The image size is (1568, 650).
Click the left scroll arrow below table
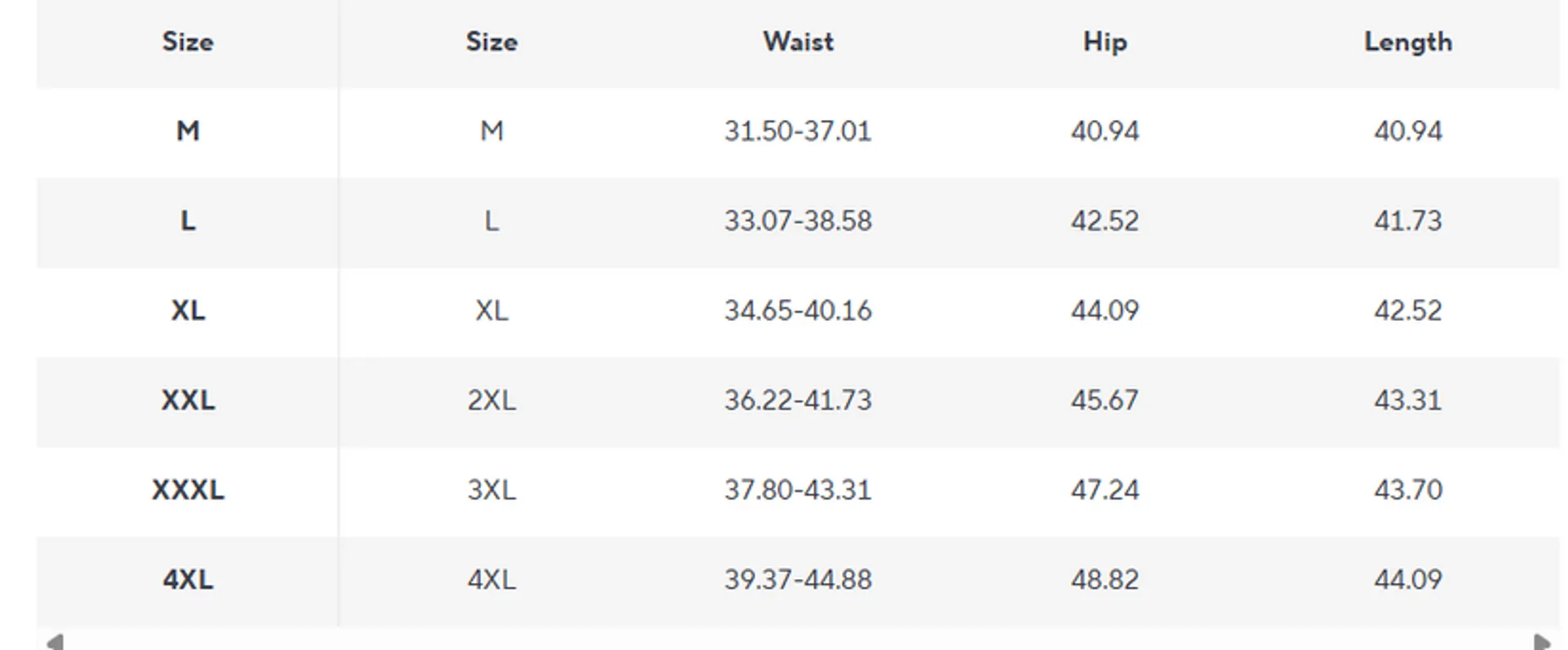pyautogui.click(x=55, y=642)
